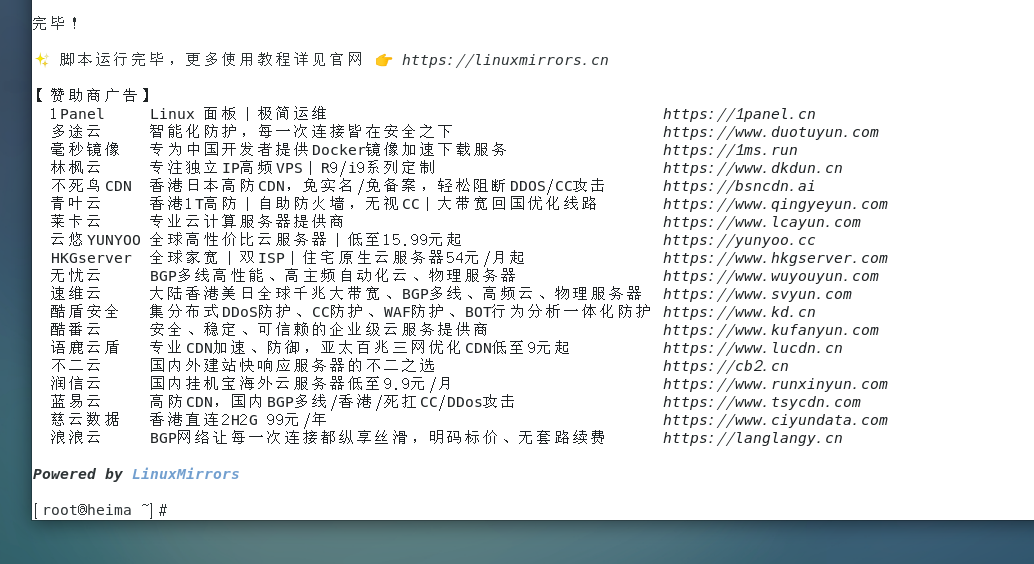Click the https://1panel.cn URL
This screenshot has height=564, width=1034.
(x=739, y=114)
